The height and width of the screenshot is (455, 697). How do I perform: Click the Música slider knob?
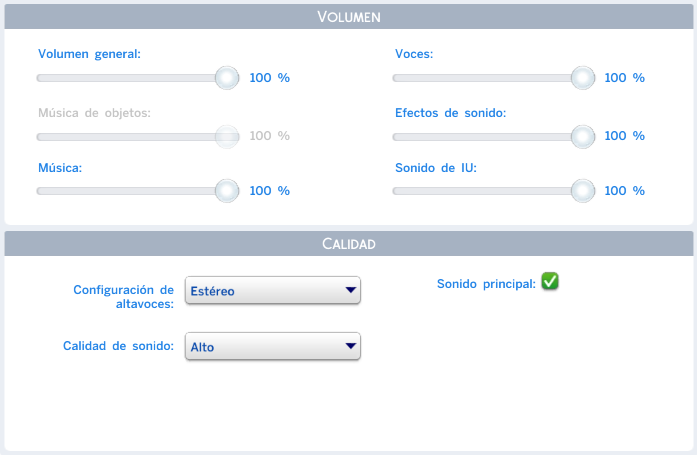pyautogui.click(x=227, y=191)
